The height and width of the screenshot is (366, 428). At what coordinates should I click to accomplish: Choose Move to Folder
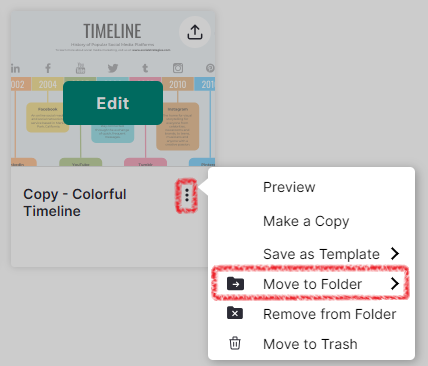tap(311, 284)
